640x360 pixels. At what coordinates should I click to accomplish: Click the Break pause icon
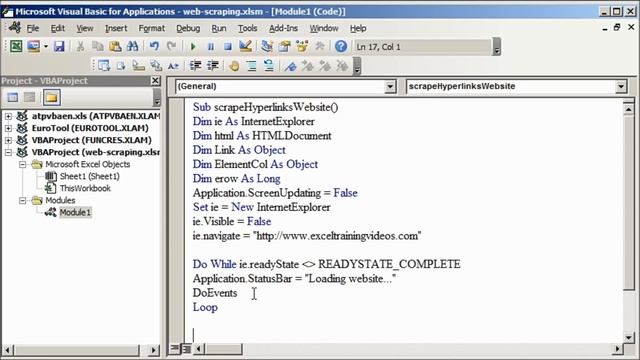click(x=211, y=47)
